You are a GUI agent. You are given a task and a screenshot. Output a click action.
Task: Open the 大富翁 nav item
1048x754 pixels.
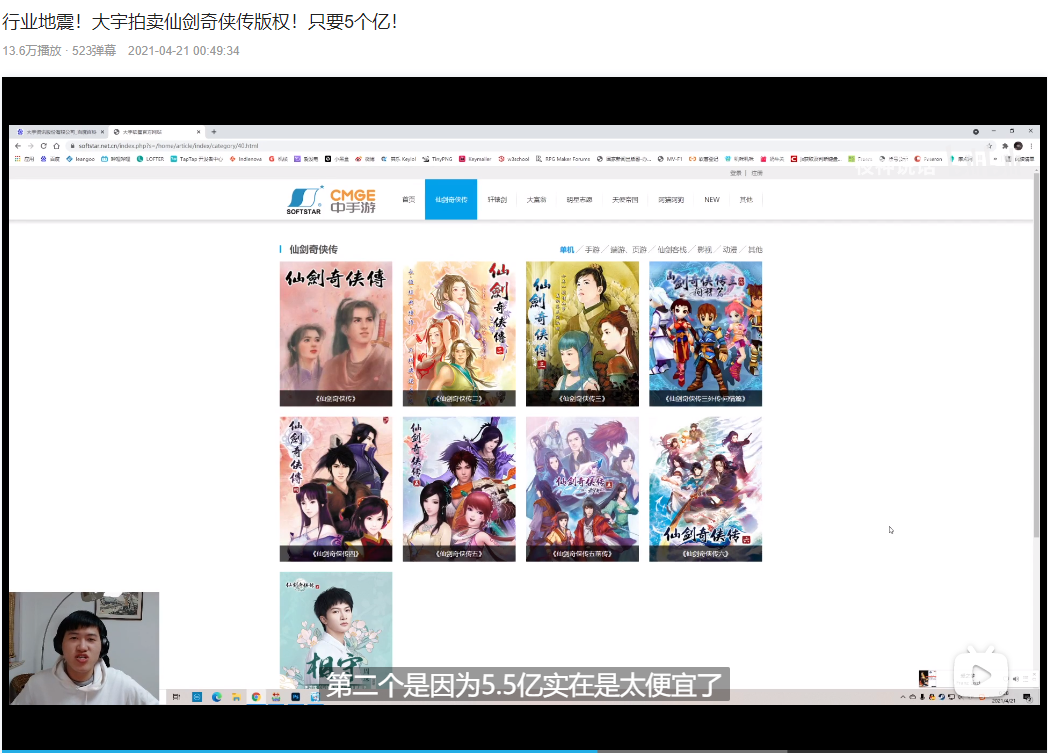[536, 200]
